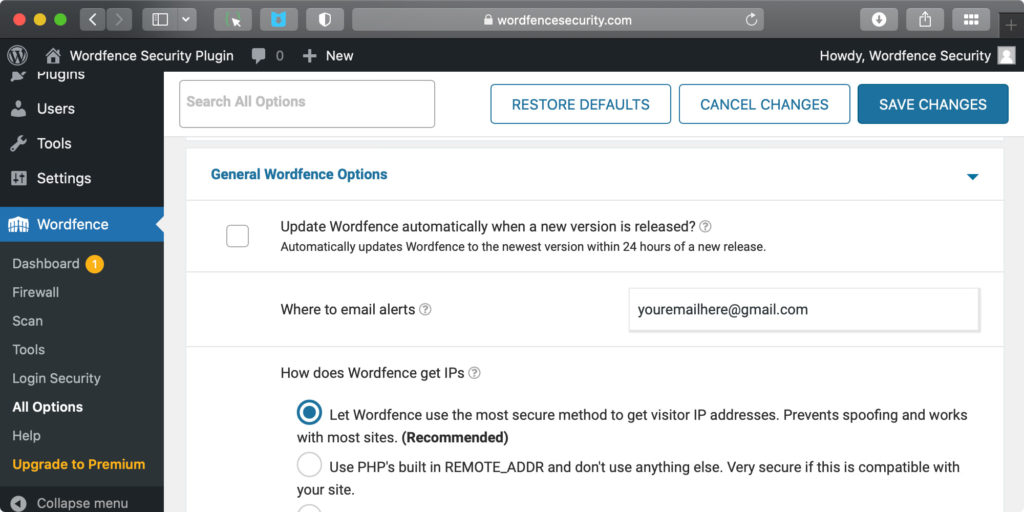Image resolution: width=1024 pixels, height=512 pixels.
Task: Click the SAVE CHANGES button
Action: tap(933, 104)
